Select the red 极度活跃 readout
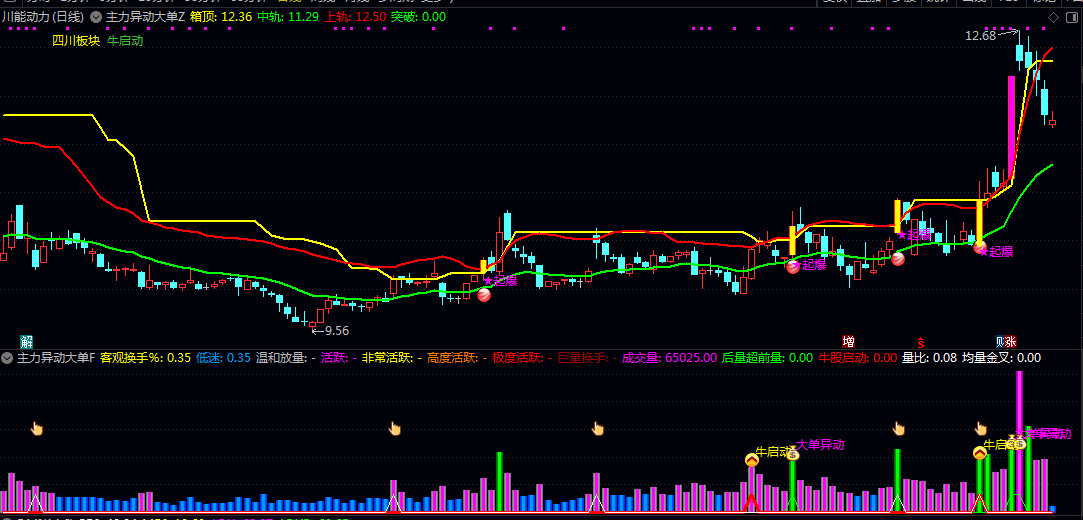The image size is (1083, 520). [522, 358]
